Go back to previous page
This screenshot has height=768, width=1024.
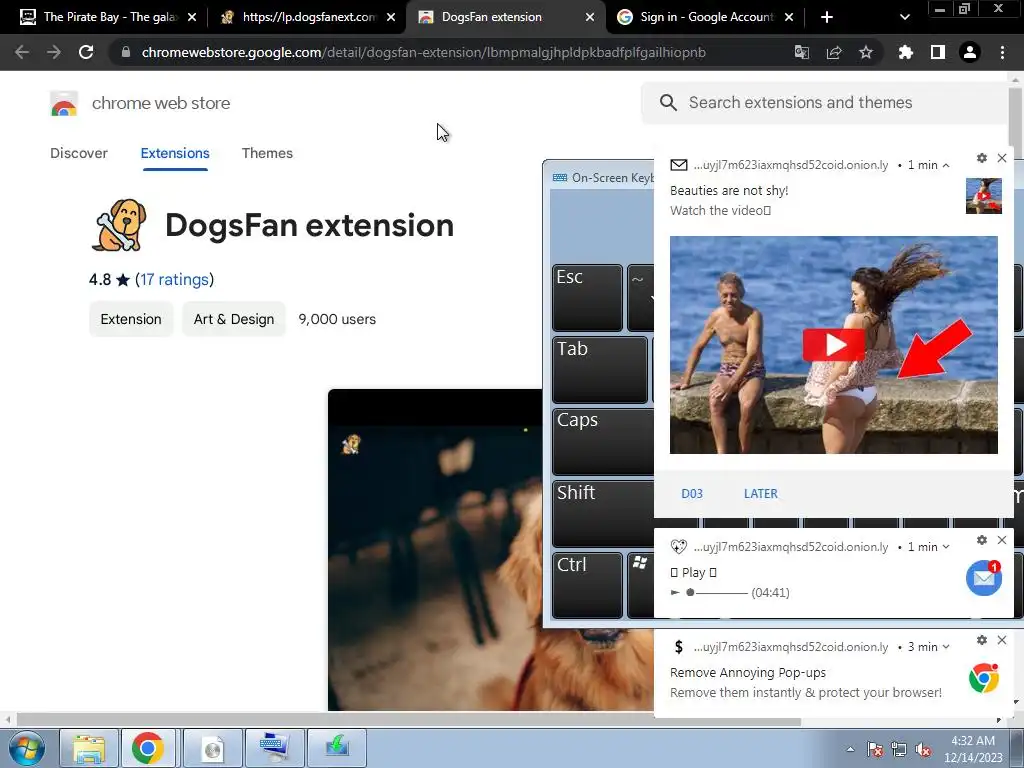coord(22,52)
